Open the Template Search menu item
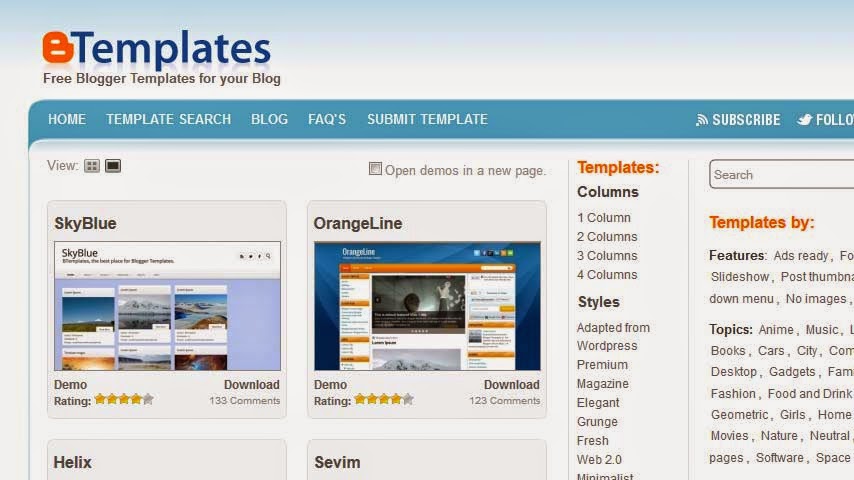This screenshot has width=854, height=480. click(168, 119)
